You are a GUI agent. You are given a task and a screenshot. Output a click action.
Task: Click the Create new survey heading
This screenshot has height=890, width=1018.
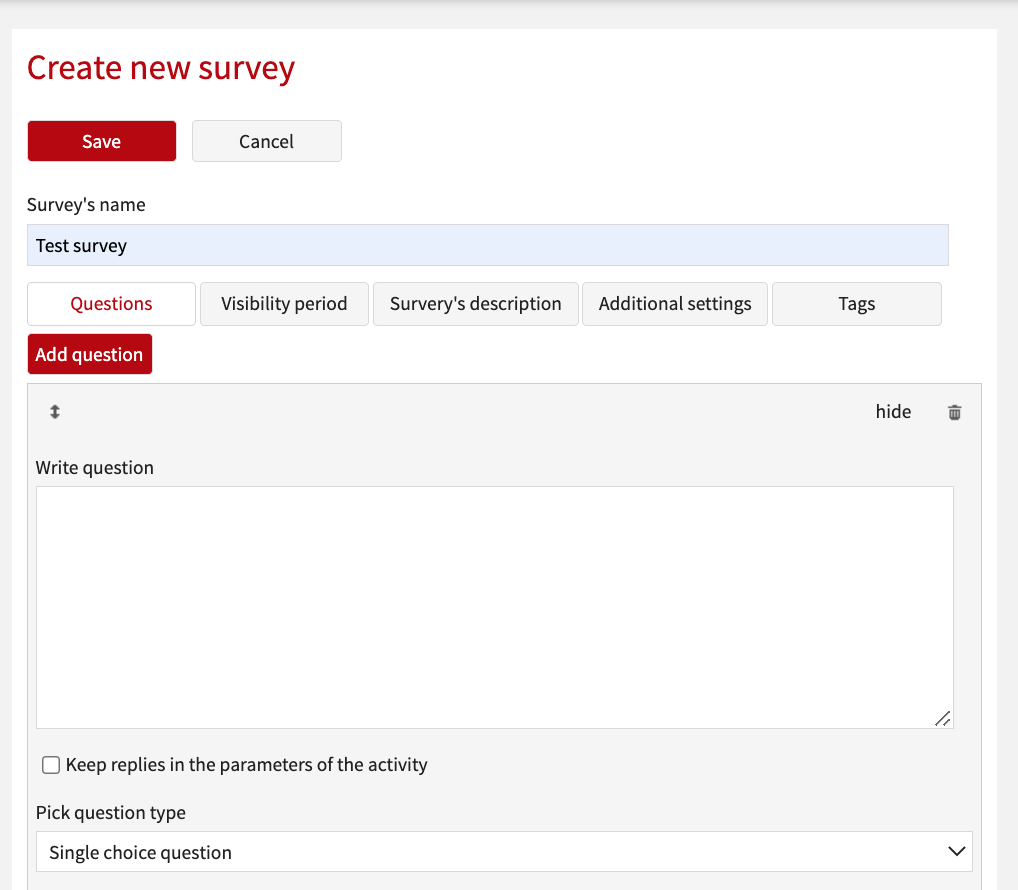pyautogui.click(x=161, y=68)
